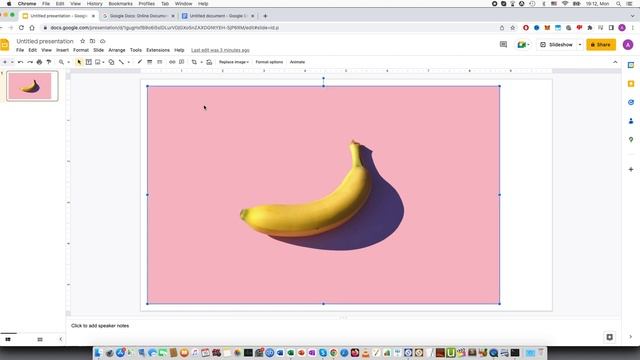Open the Replace image dropdown
This screenshot has height=360, width=640.
(234, 62)
